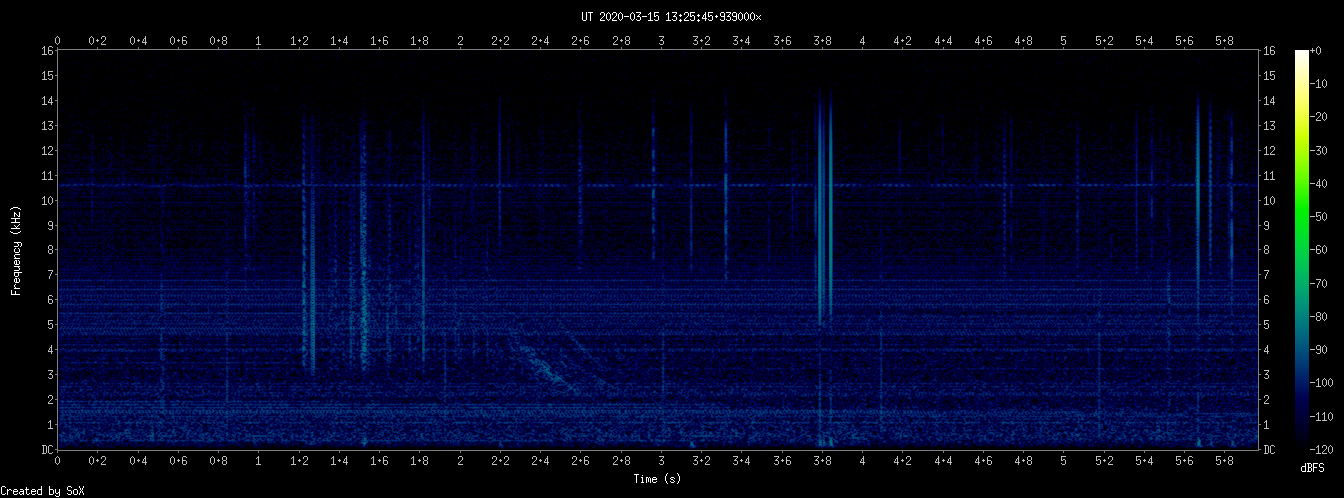The image size is (1344, 498).
Task: Click the white top of the color scale bar
Action: coord(1301,54)
